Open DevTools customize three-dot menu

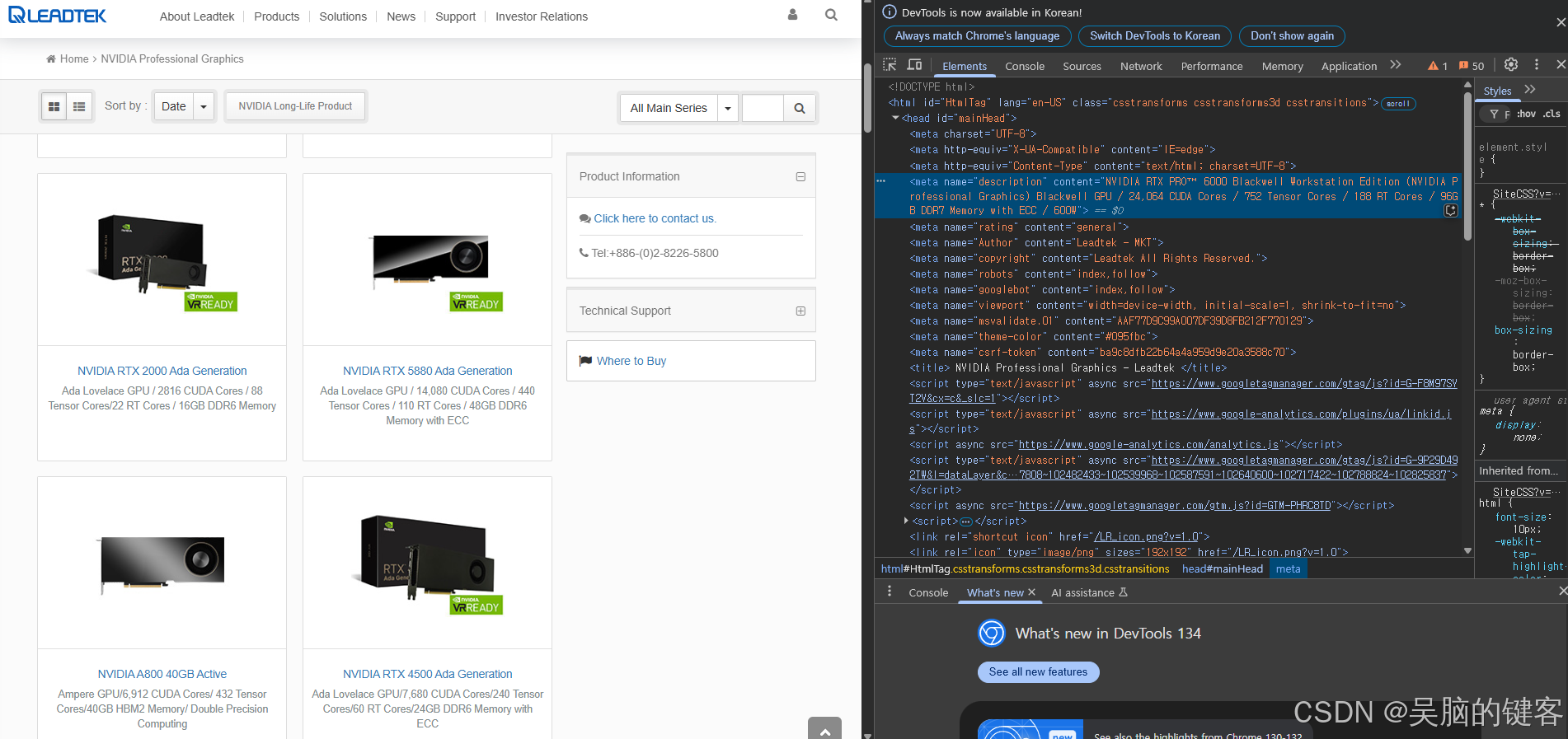(x=1536, y=64)
